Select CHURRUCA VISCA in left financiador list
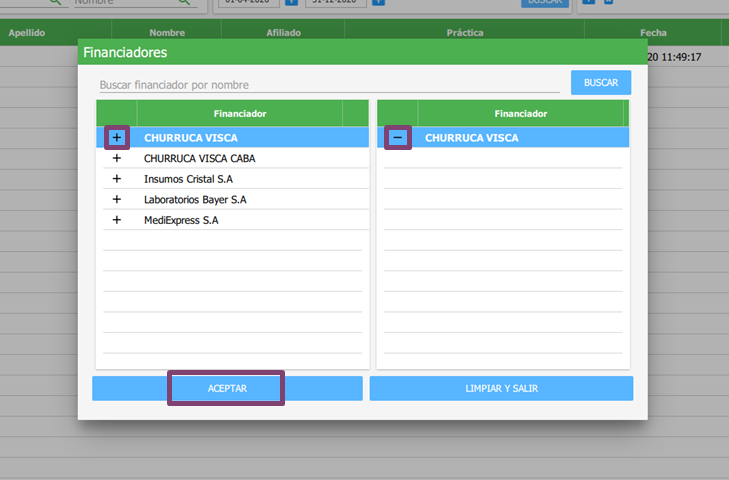This screenshot has width=729, height=480. click(x=191, y=138)
